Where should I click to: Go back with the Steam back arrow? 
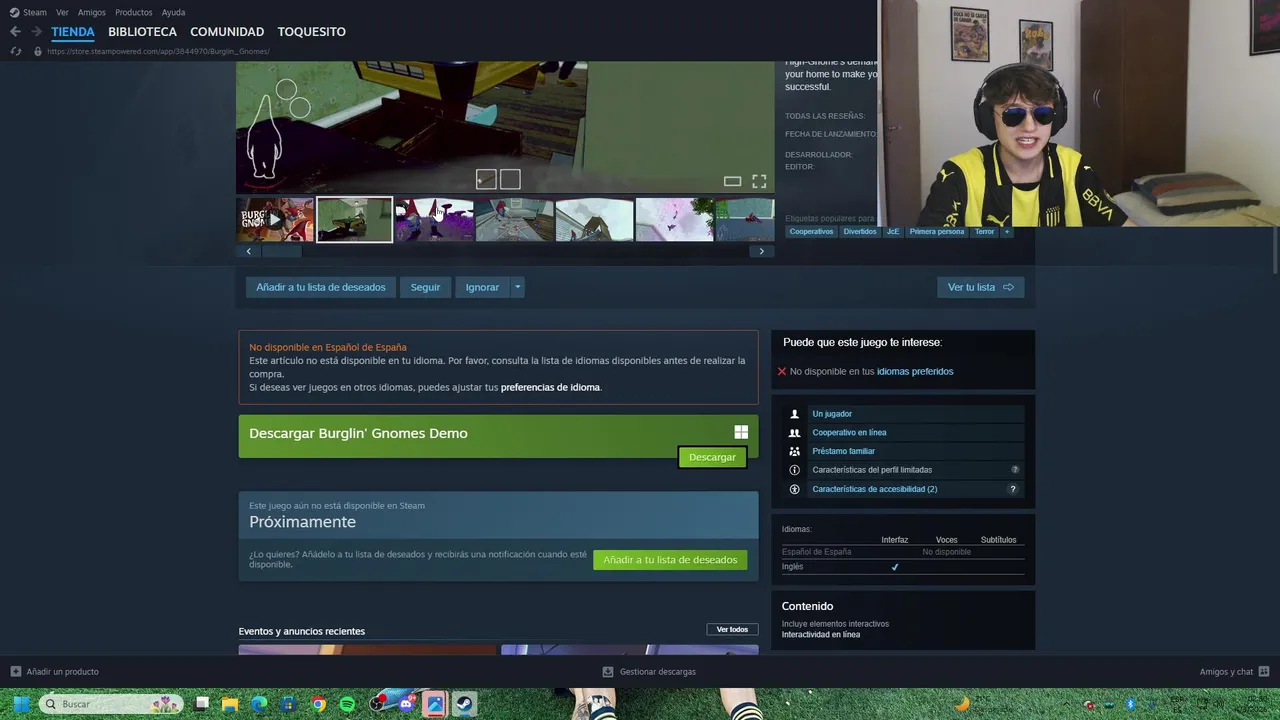click(x=15, y=32)
